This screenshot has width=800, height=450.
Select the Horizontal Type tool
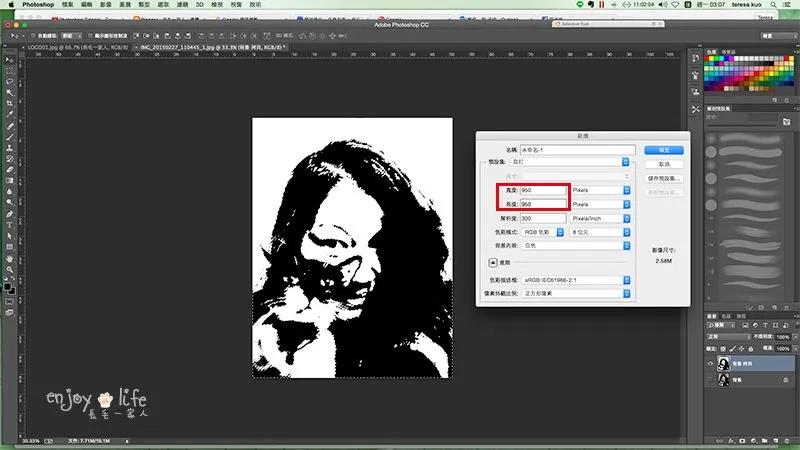(x=9, y=225)
